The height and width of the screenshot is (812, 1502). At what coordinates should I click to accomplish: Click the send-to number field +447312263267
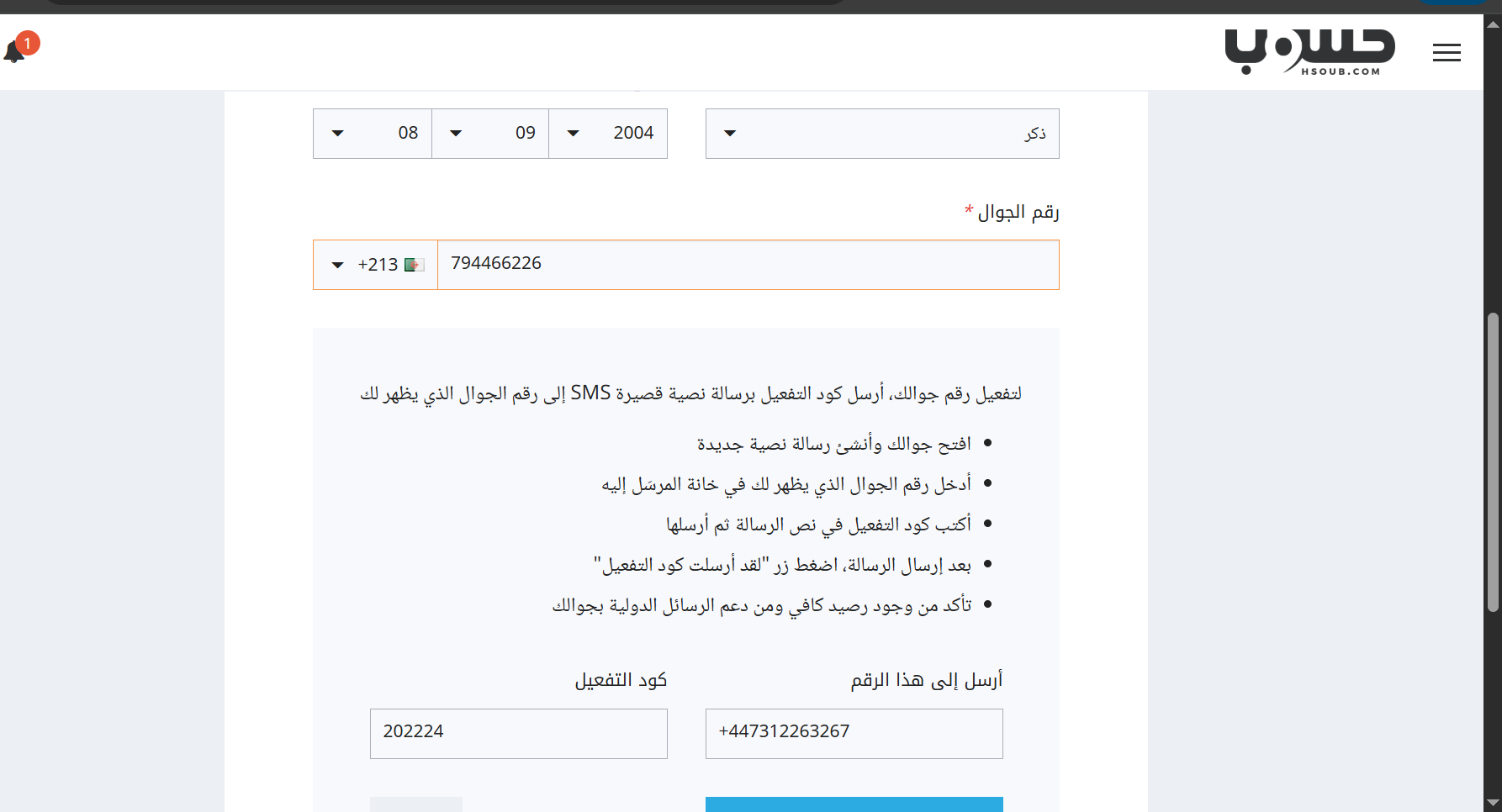[x=854, y=733]
